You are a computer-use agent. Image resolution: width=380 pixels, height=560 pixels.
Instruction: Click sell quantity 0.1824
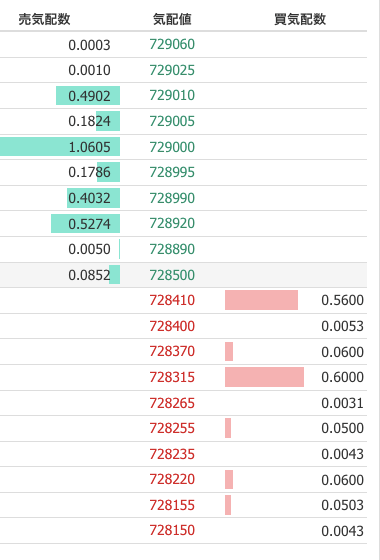pyautogui.click(x=89, y=121)
